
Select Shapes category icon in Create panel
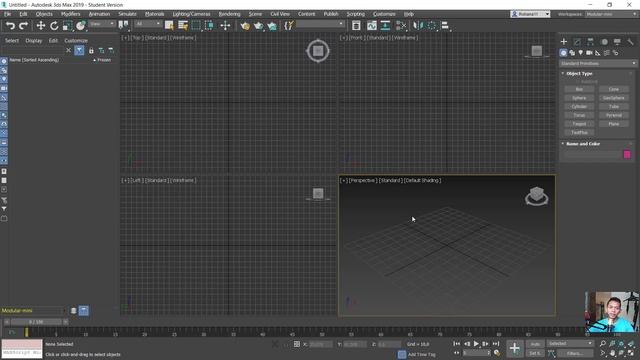point(572,53)
